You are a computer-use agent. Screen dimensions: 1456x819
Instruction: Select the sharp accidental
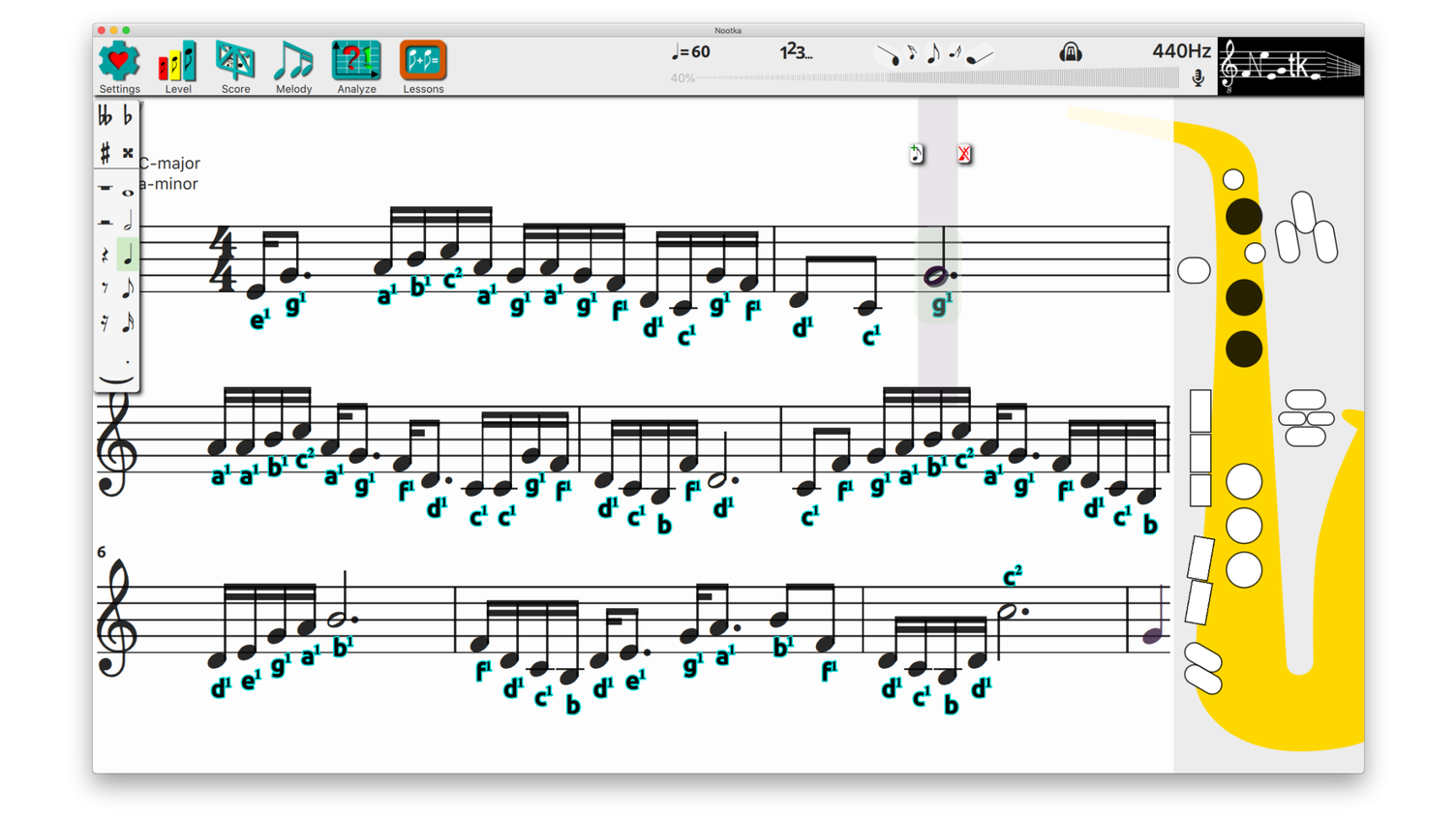point(105,153)
